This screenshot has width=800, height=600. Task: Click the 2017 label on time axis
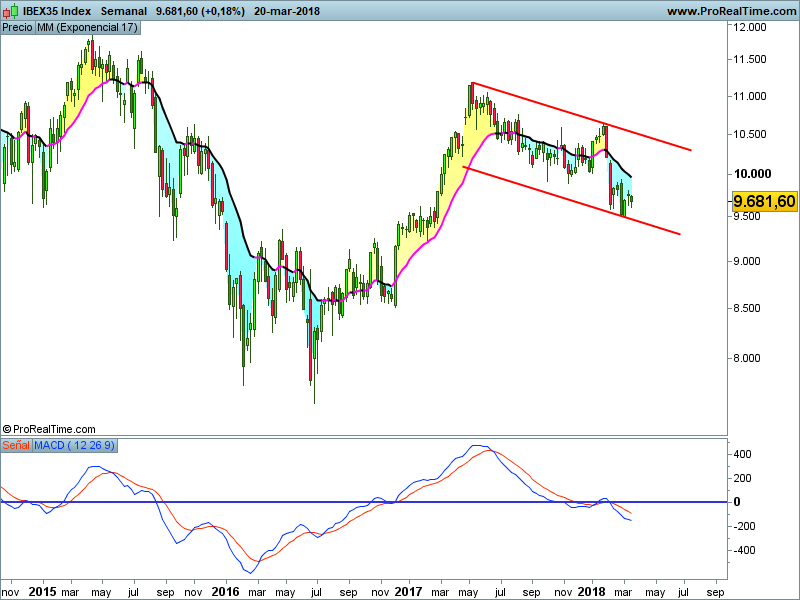point(409,591)
